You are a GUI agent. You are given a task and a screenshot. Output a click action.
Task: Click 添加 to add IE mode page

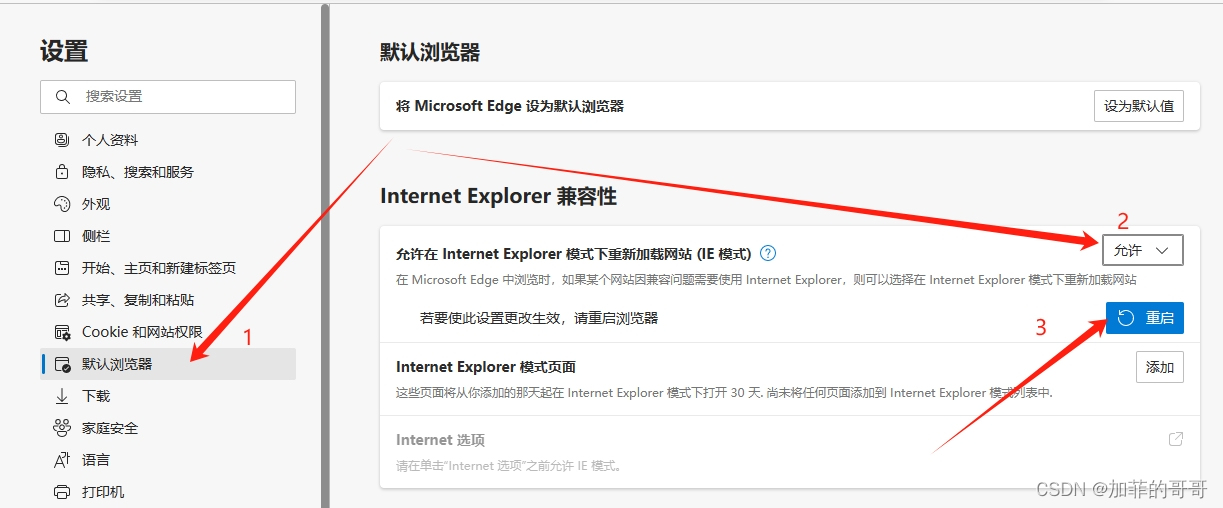click(x=1160, y=367)
